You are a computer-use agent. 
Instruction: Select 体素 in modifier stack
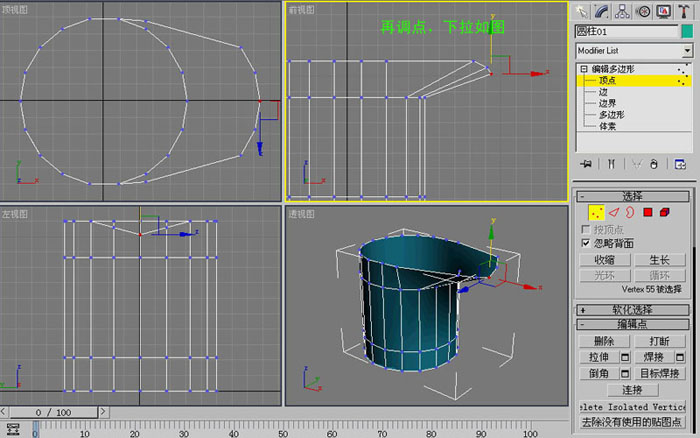(x=607, y=126)
